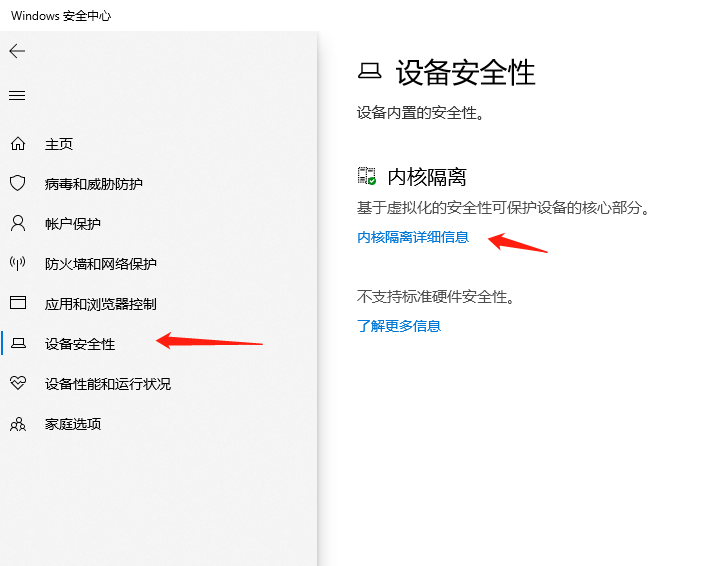
Task: Click the text 设备内置的安全性。
Action: (x=420, y=112)
